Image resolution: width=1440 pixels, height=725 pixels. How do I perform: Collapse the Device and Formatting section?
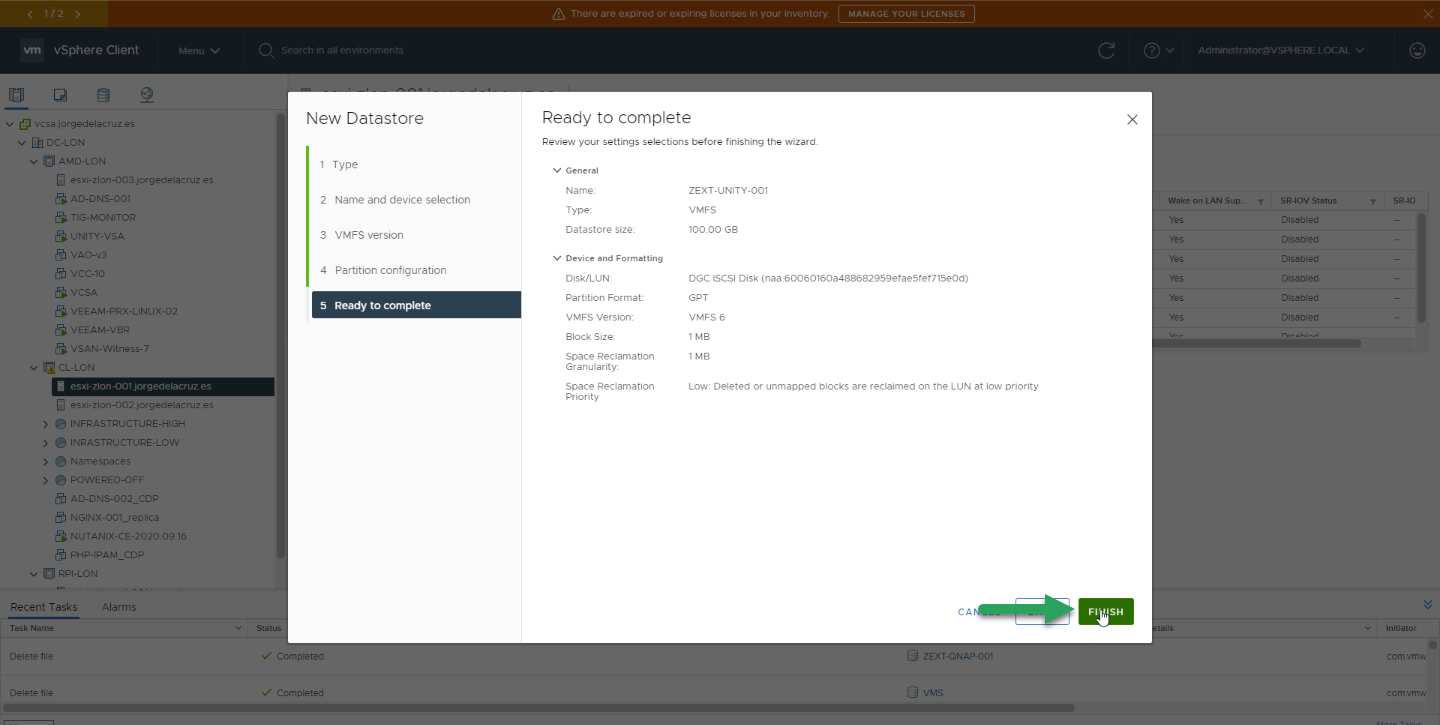557,258
